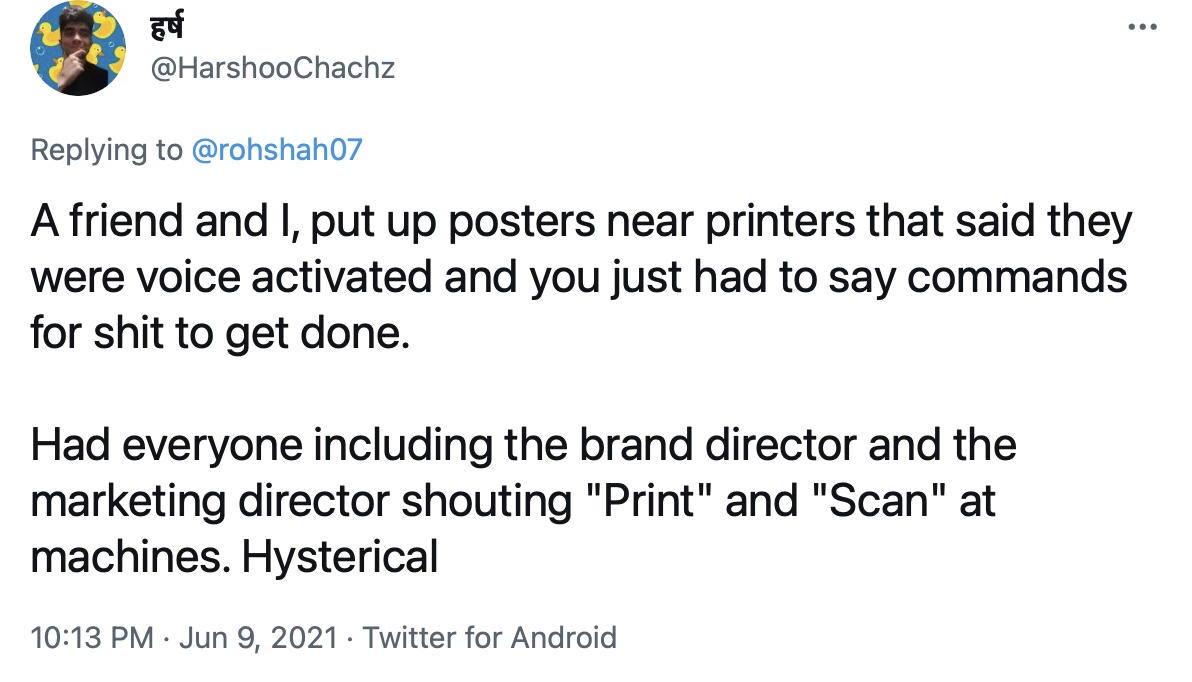
Task: Click the phrase "for shit to get done."
Action: (220, 334)
